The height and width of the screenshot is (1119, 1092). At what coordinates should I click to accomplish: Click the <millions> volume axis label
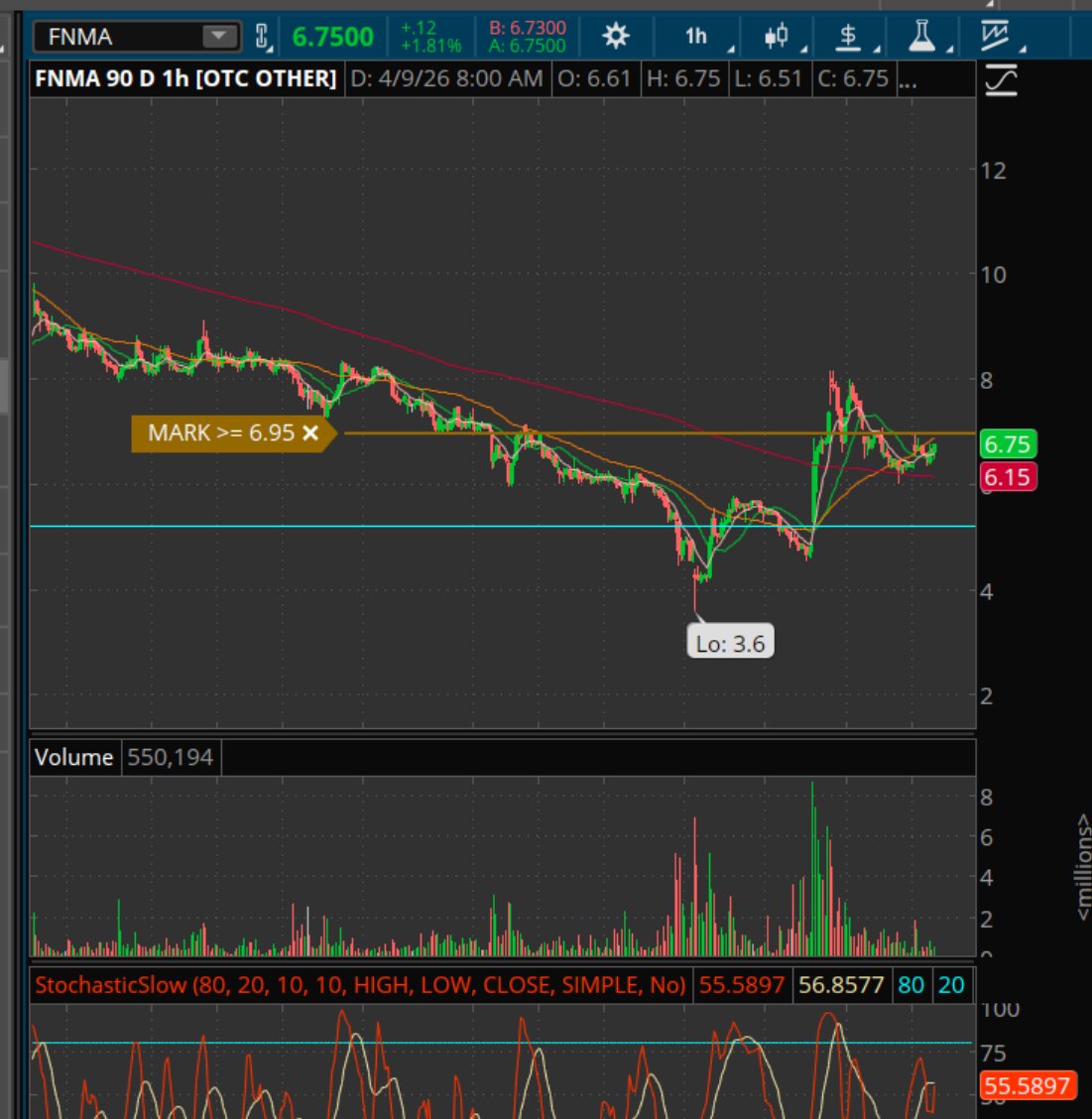coord(1083,866)
